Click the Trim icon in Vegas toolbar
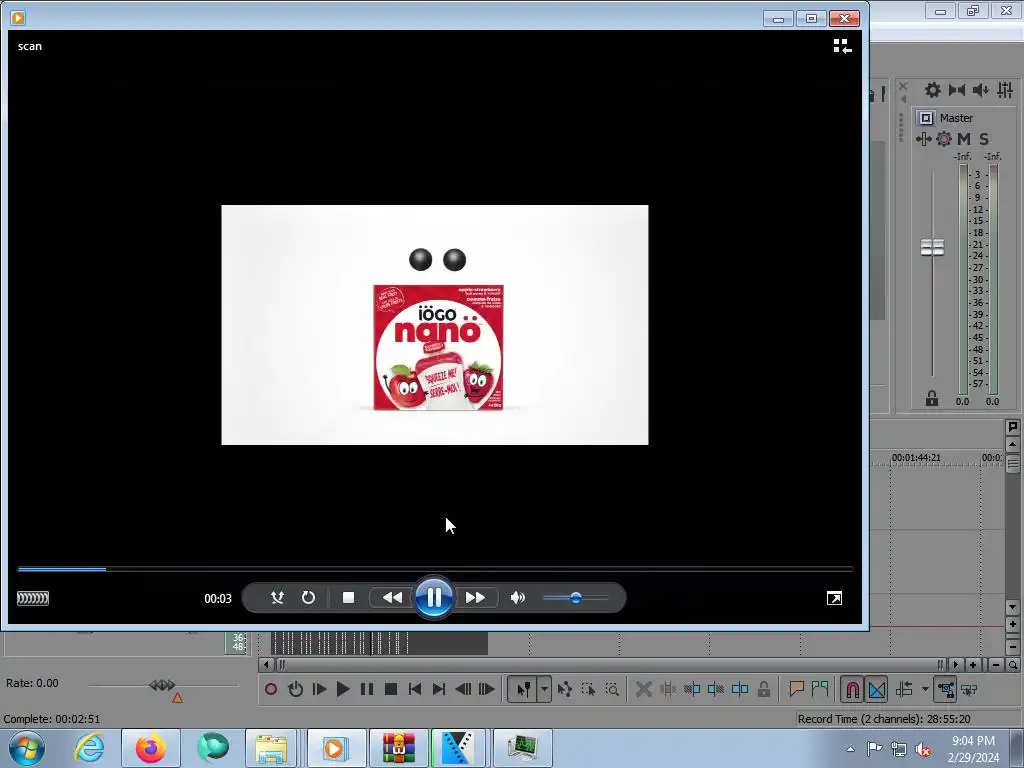Viewport: 1024px width, 768px height. pos(667,689)
